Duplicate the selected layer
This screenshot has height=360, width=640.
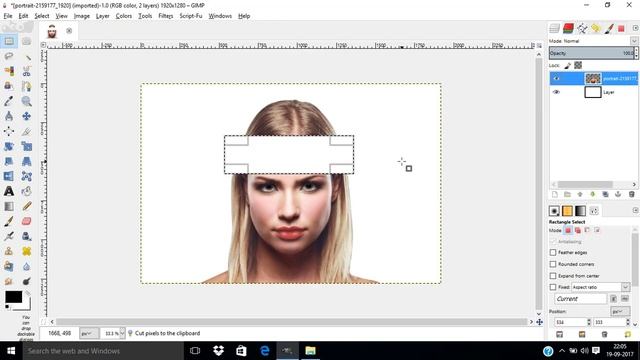[605, 194]
